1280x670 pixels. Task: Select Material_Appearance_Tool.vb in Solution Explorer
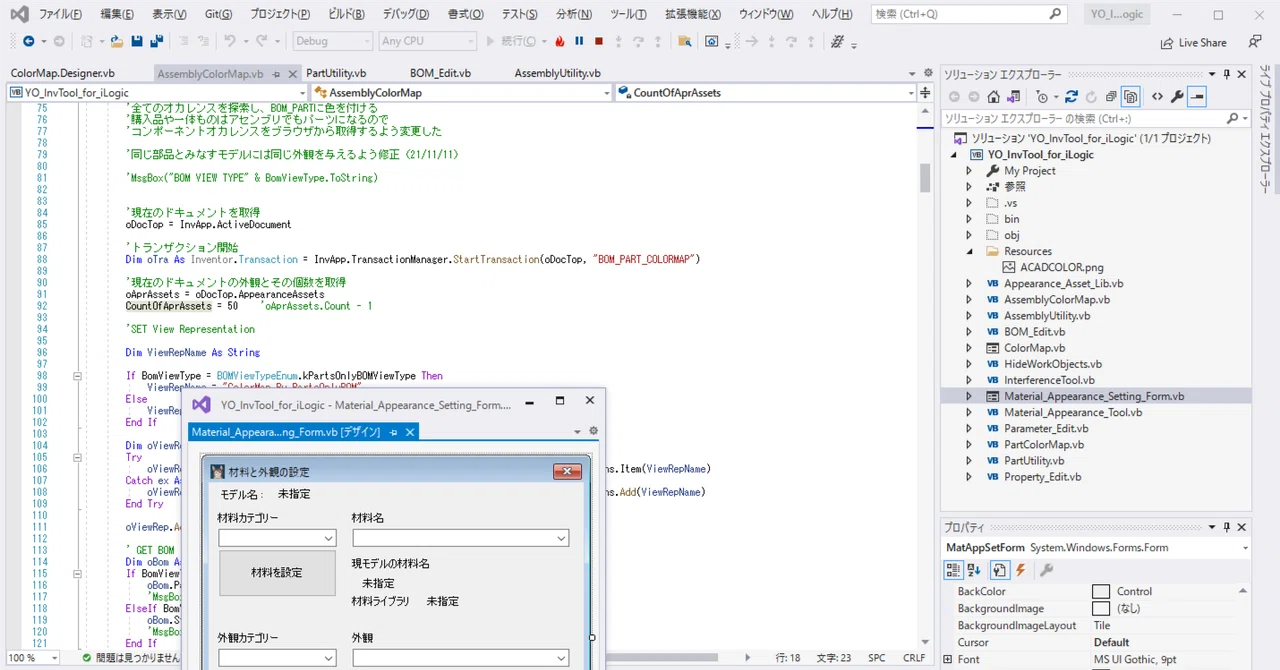click(1073, 412)
